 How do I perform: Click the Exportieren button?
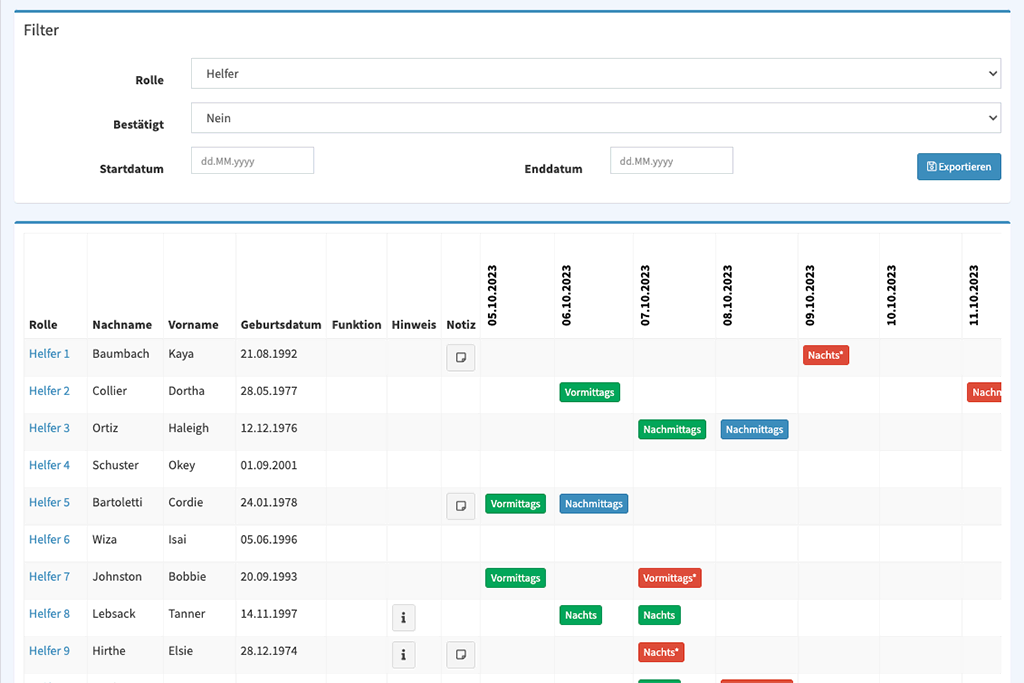[958, 167]
